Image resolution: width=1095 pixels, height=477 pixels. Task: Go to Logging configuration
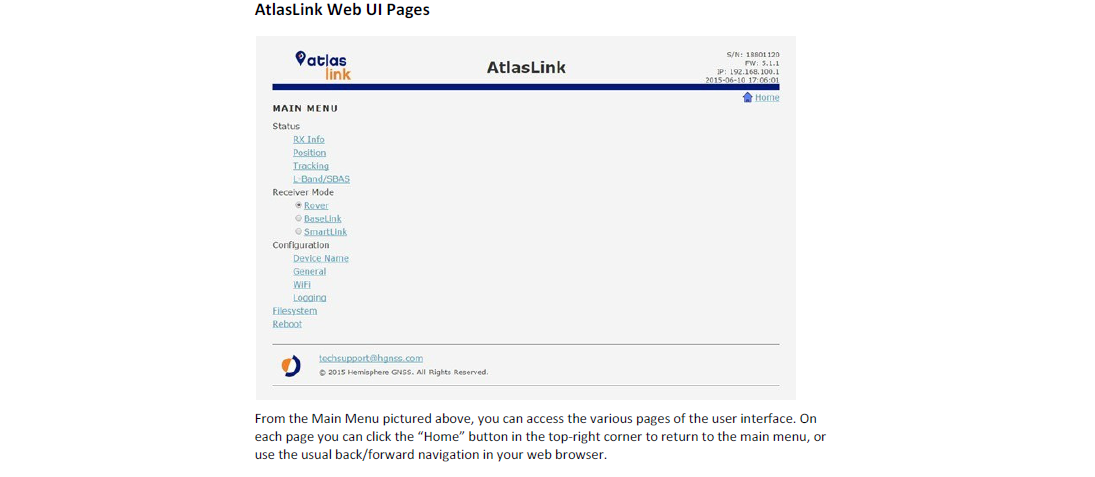(x=309, y=297)
